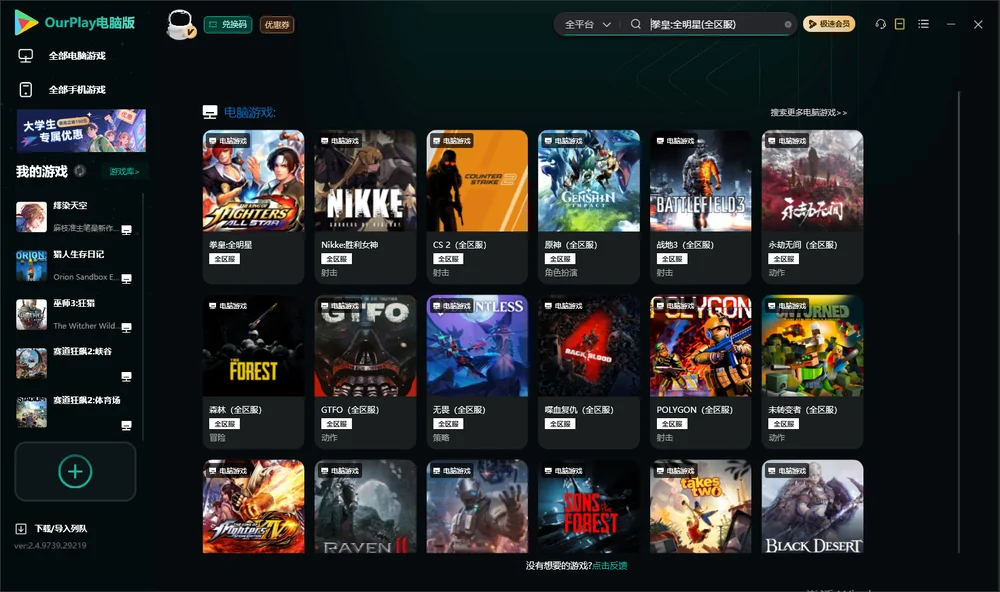Click the plus icon to add a game
Viewport: 1000px width, 592px height.
[75, 471]
